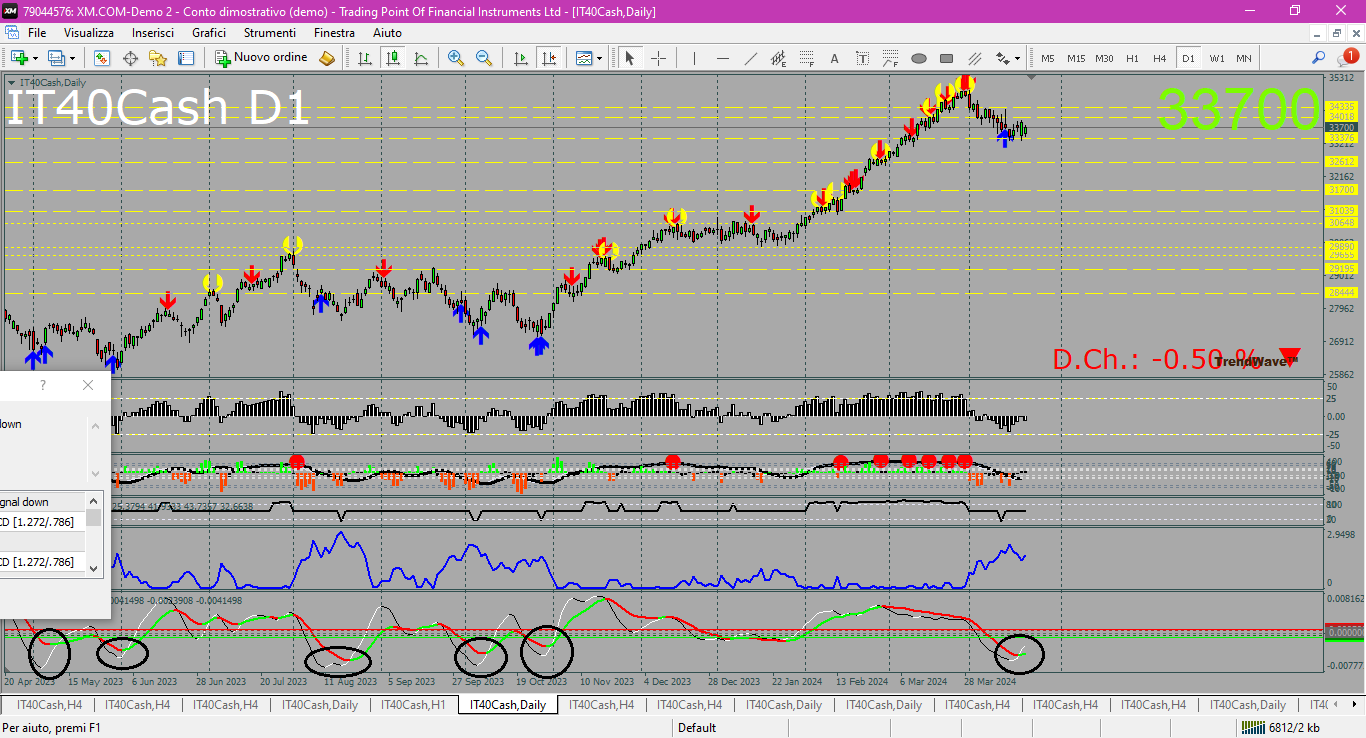Open the notifications chat bubble icon
1366x738 pixels.
coord(1347,58)
